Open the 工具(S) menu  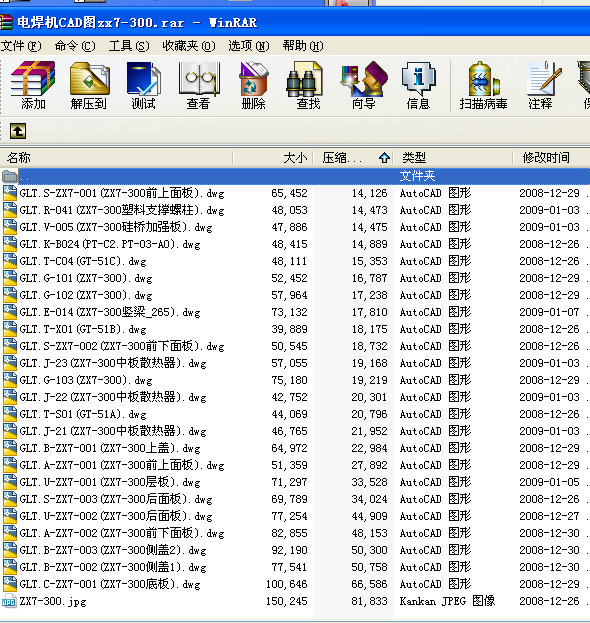click(x=129, y=46)
